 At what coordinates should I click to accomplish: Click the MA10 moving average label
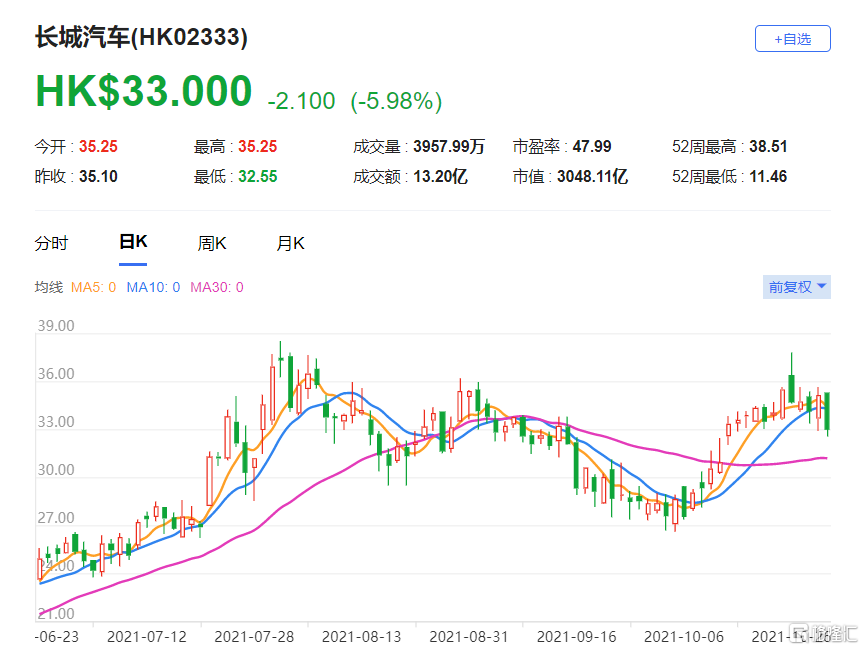(x=153, y=287)
